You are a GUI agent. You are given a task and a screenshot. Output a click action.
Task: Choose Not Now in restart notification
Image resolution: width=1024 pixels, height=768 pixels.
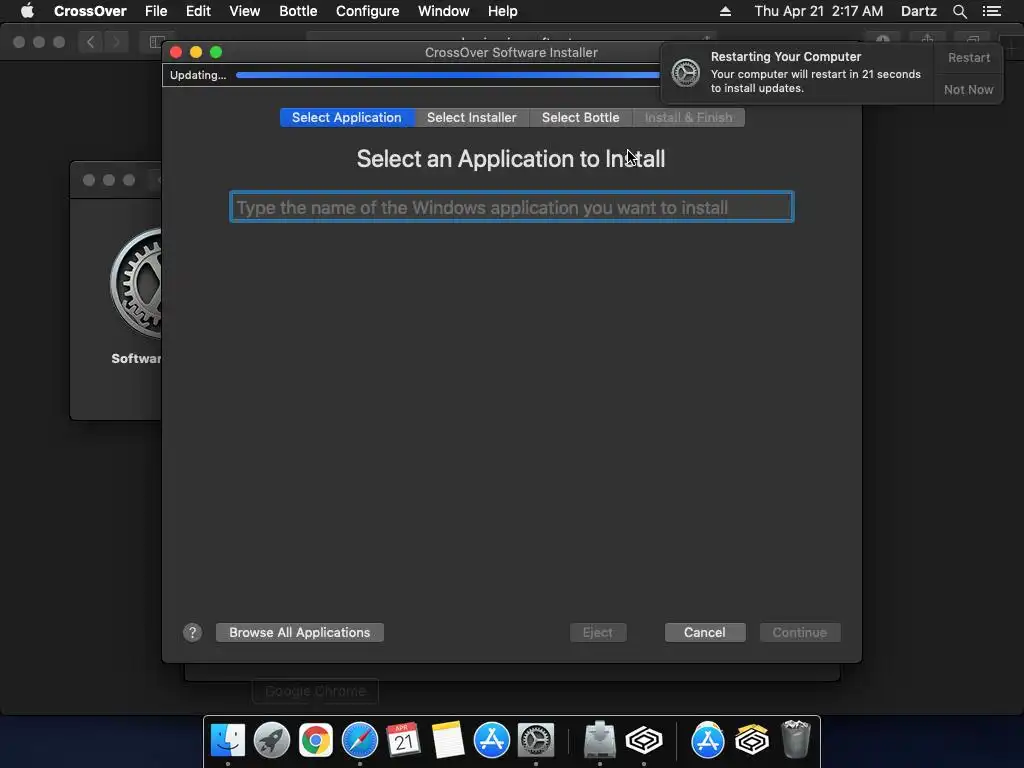968,89
